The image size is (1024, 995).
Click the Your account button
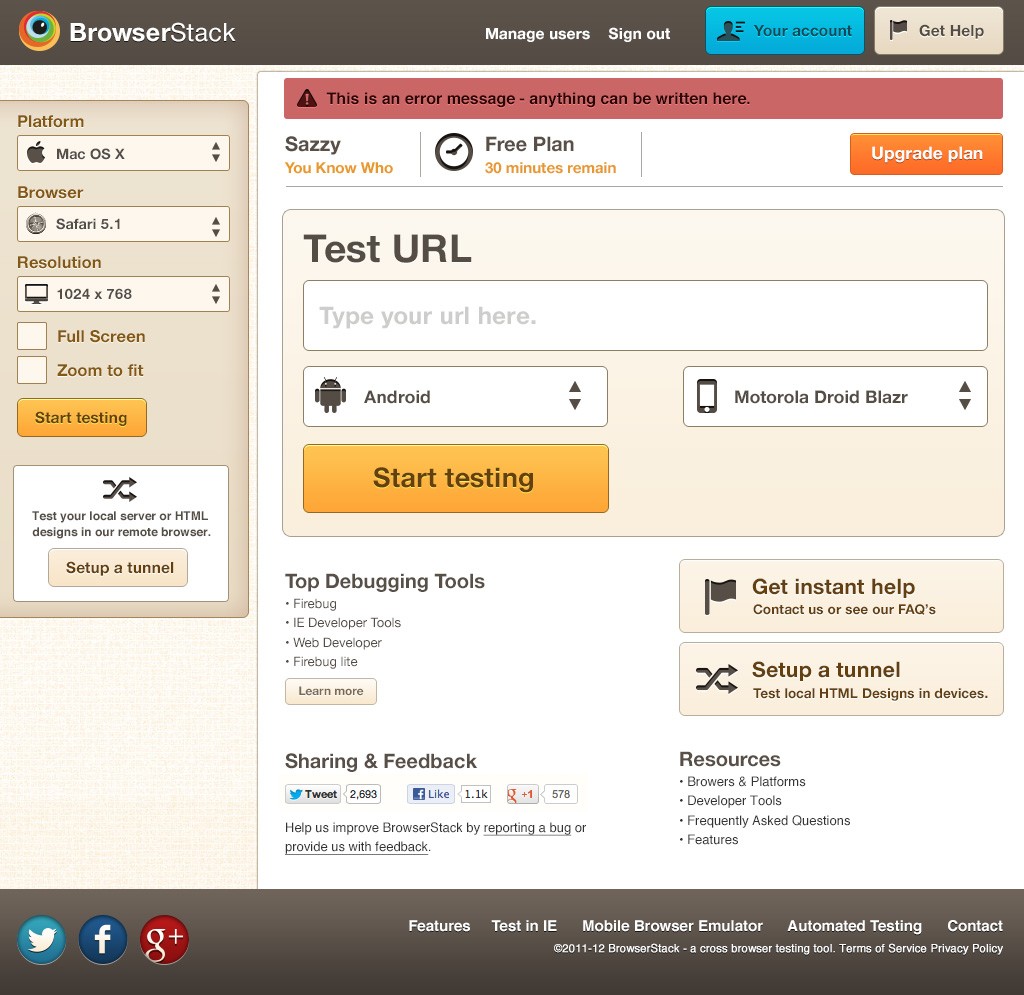(x=784, y=31)
